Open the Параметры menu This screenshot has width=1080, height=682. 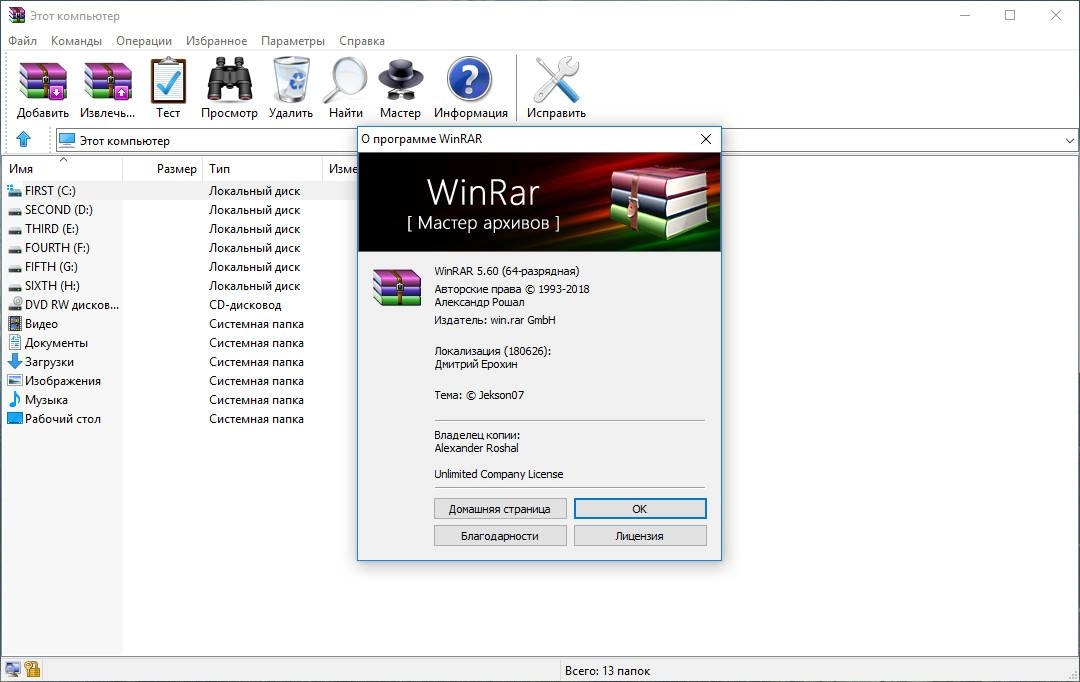(293, 41)
